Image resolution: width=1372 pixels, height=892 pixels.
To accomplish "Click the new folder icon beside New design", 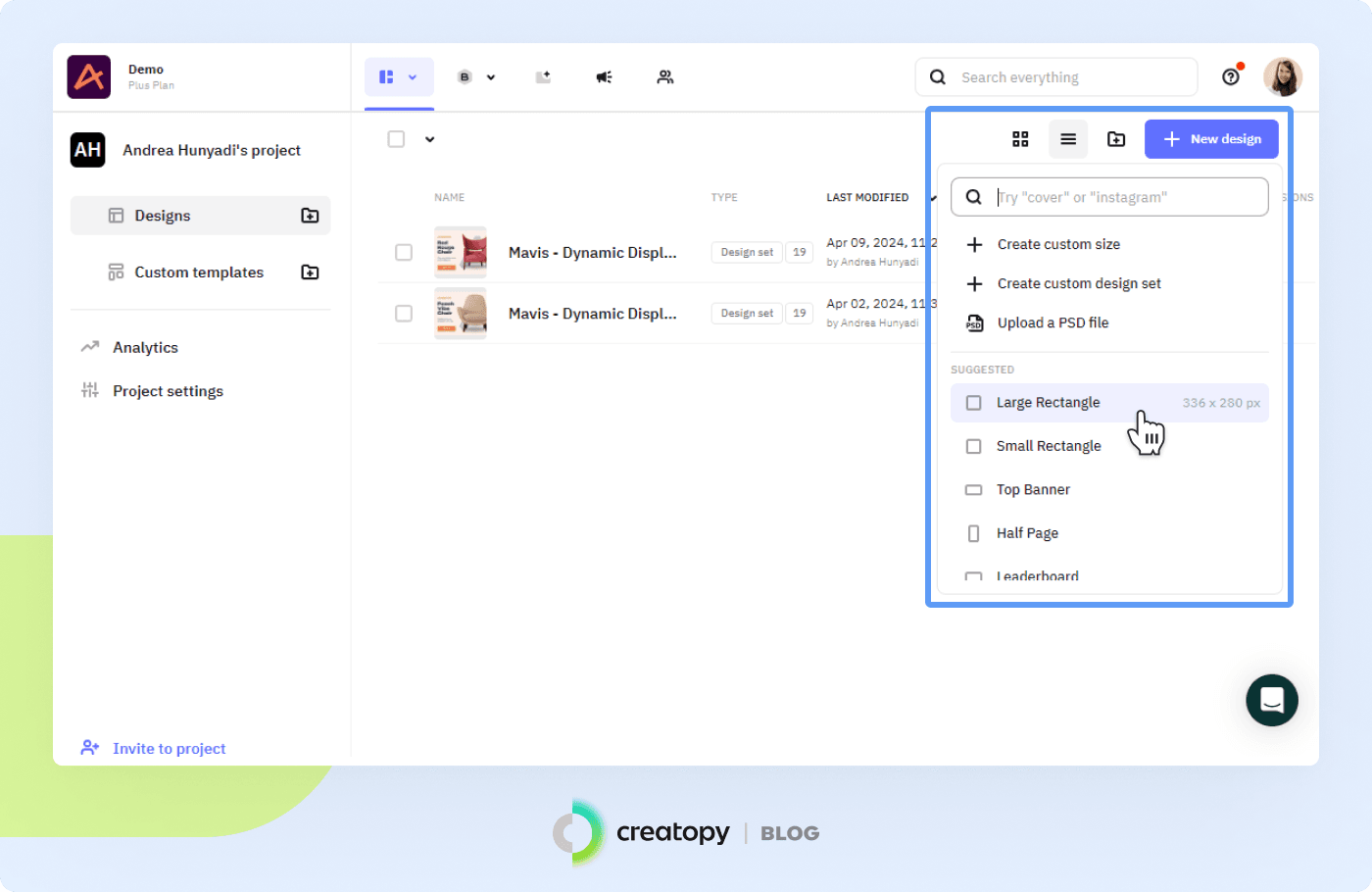I will coord(1116,139).
